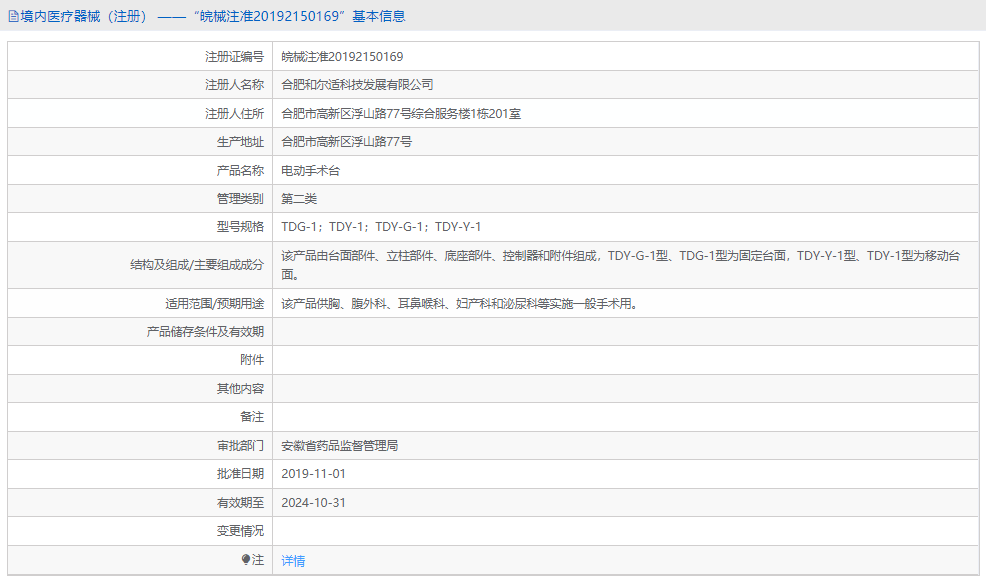Screen dimensions: 986x578
Task: Click the 型号规格 label
Action: pyautogui.click(x=240, y=227)
